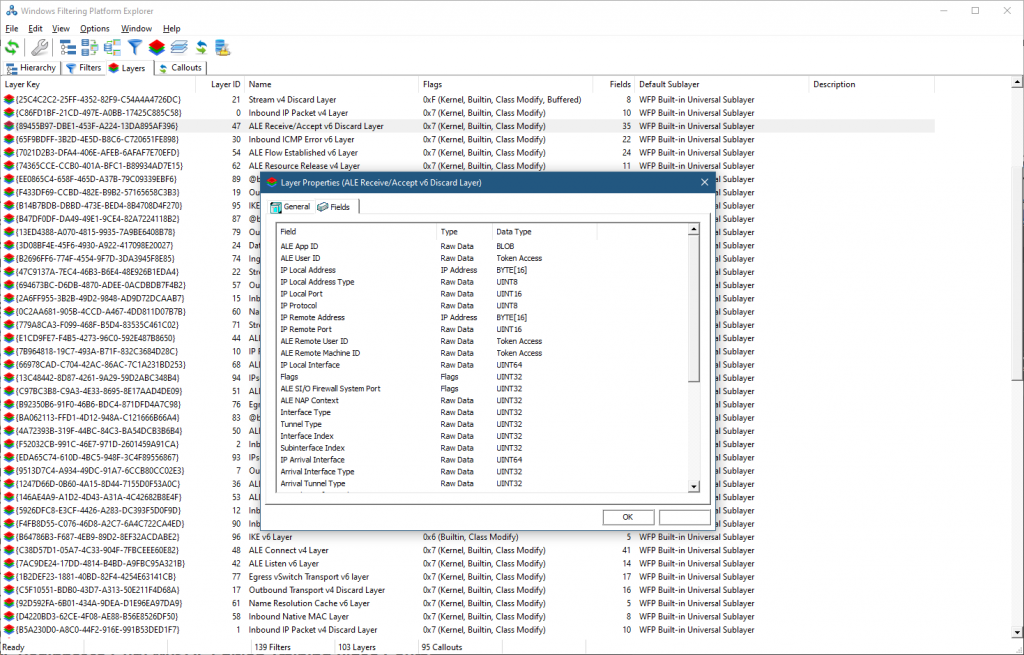Click the hierarchy tree toolbar icon
1024x655 pixels.
(68, 47)
